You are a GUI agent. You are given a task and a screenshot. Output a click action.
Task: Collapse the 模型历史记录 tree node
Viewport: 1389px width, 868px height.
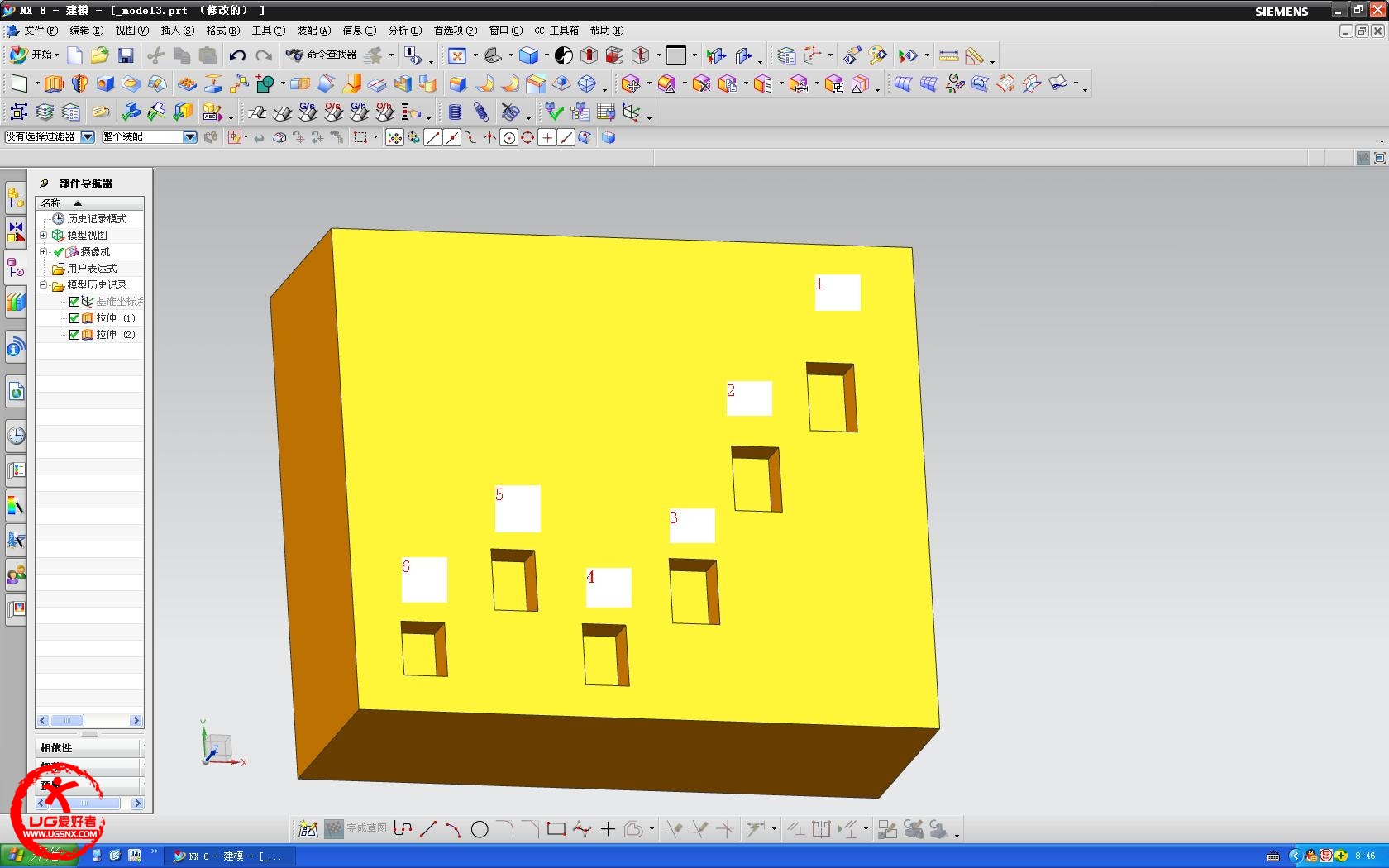coord(44,285)
